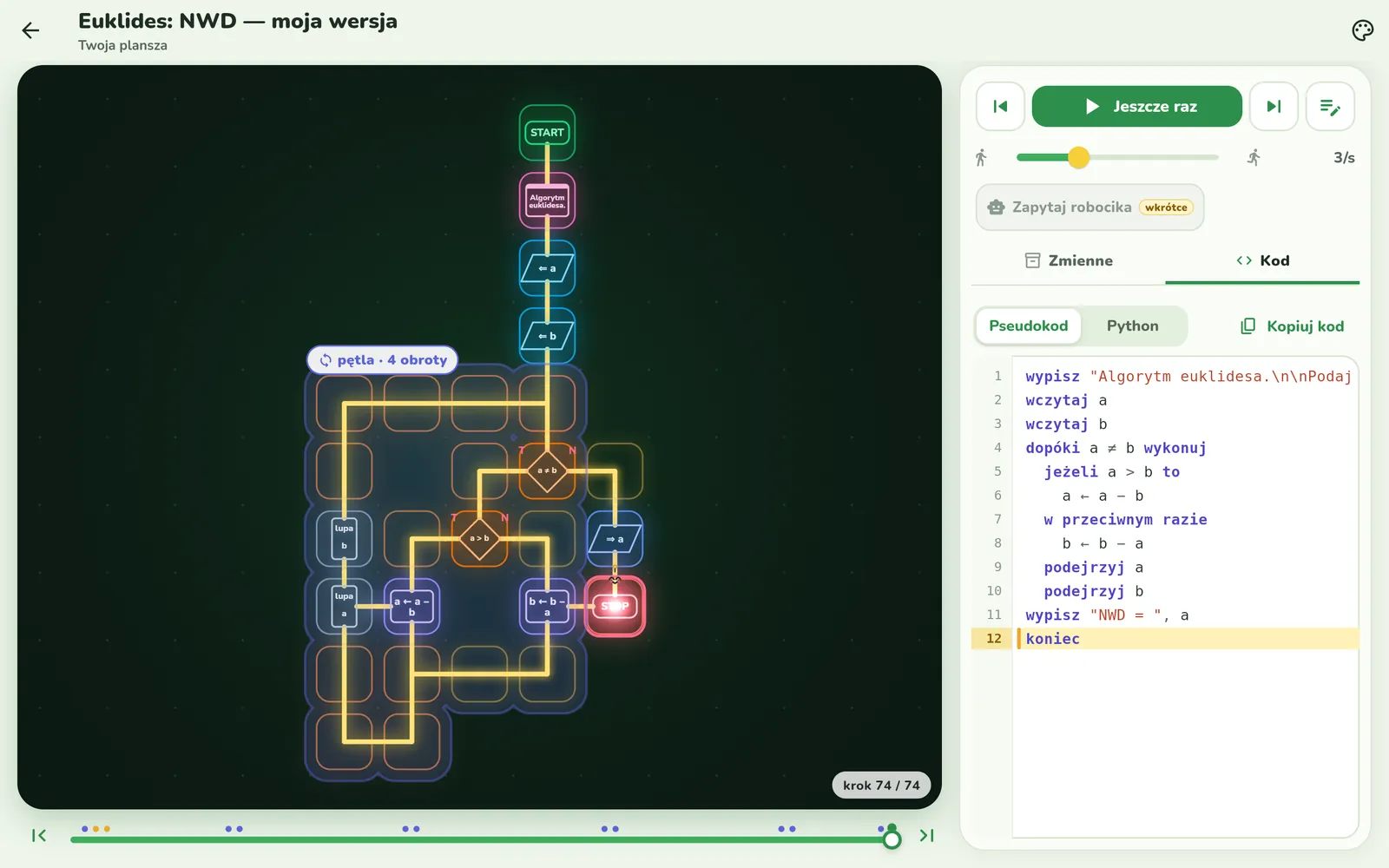Advance one step with next-step icon
Viewport: 1389px width, 868px height.
(1274, 107)
